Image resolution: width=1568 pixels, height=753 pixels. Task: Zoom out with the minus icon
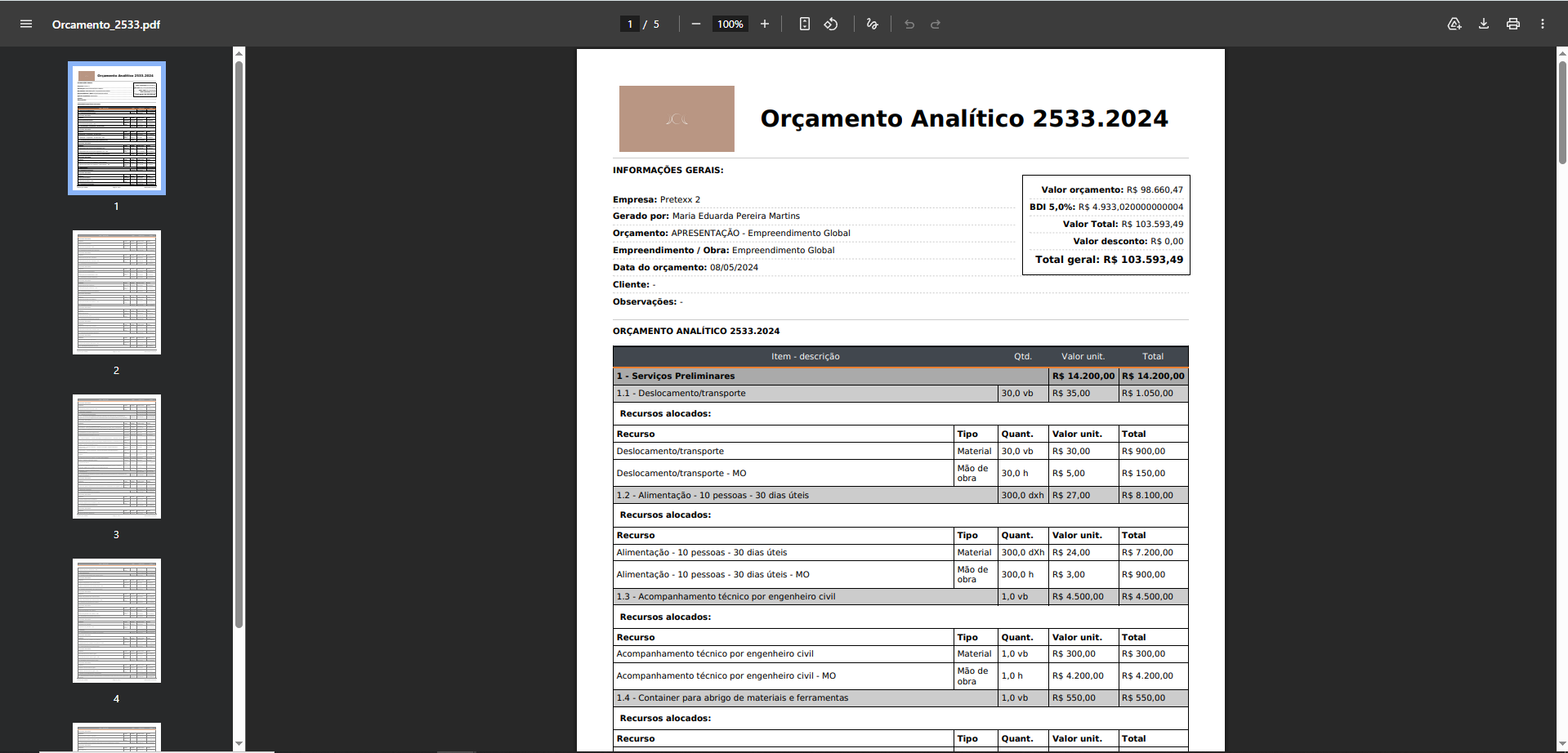696,25
